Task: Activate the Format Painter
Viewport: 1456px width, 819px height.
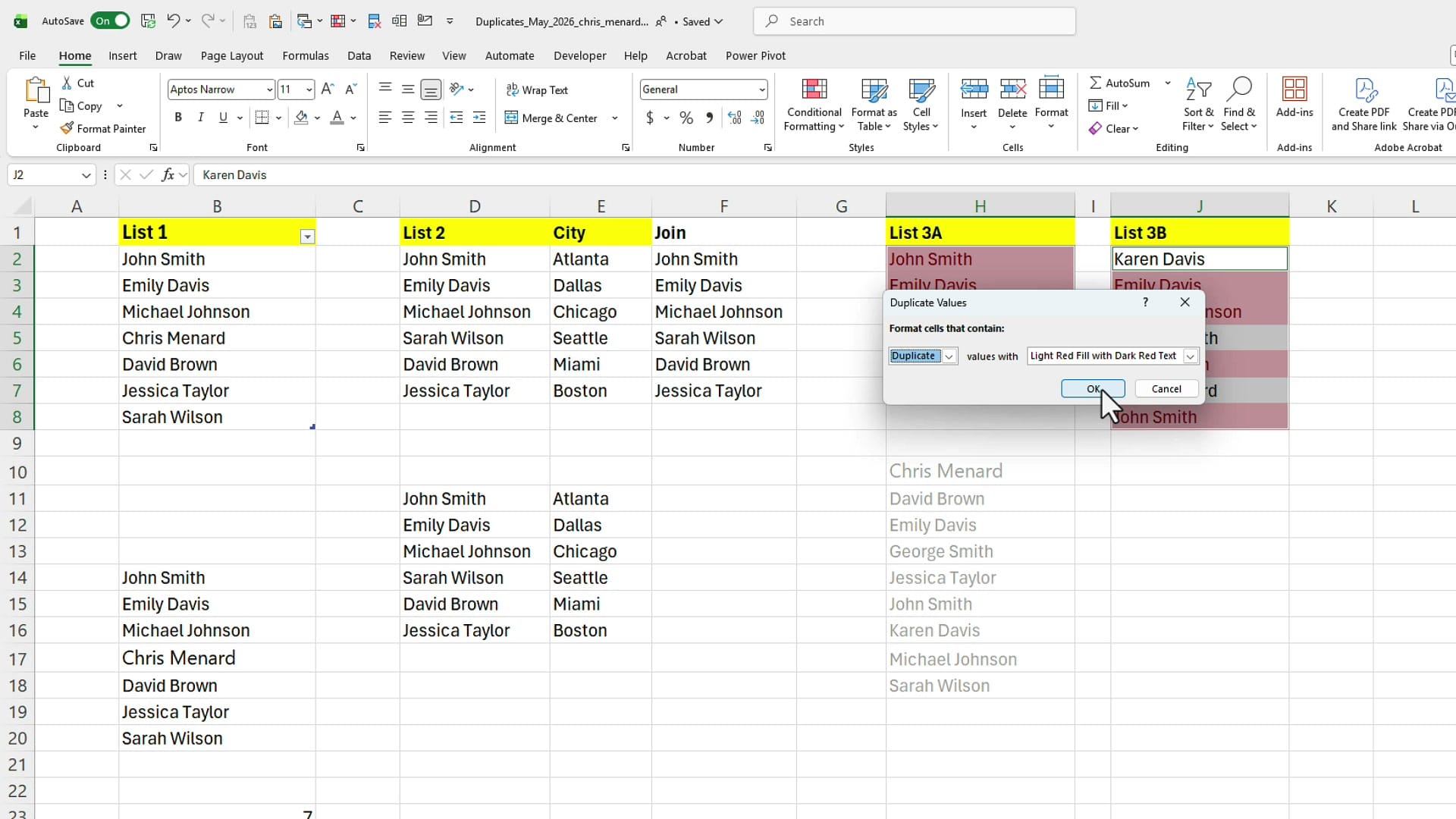Action: (103, 129)
